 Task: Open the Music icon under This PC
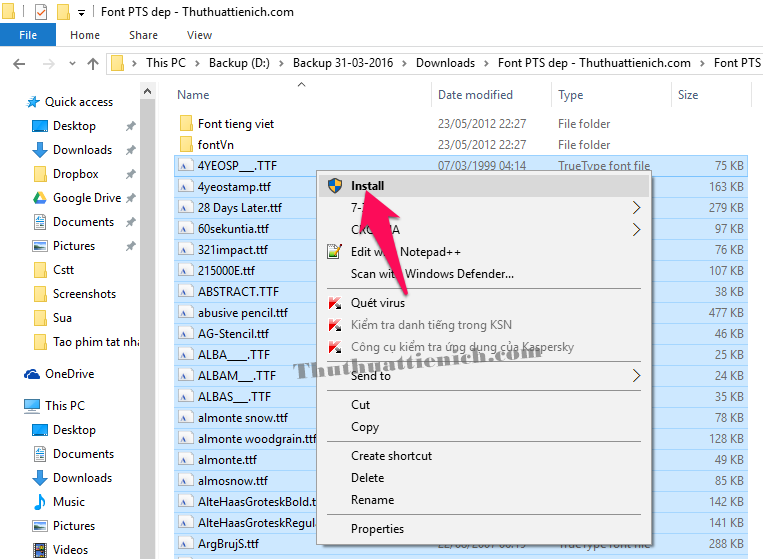[40, 502]
